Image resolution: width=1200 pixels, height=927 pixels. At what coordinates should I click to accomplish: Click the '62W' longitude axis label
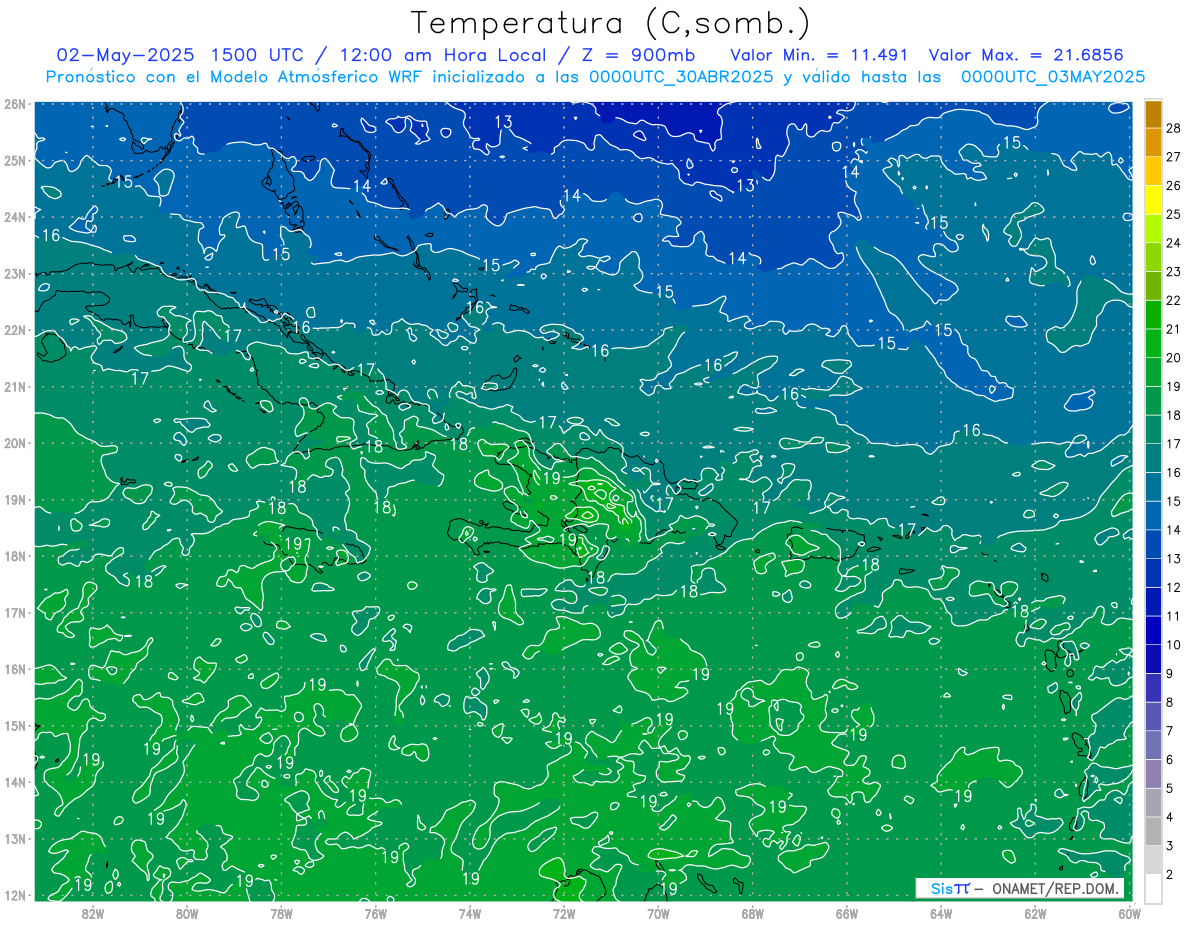pos(1035,913)
